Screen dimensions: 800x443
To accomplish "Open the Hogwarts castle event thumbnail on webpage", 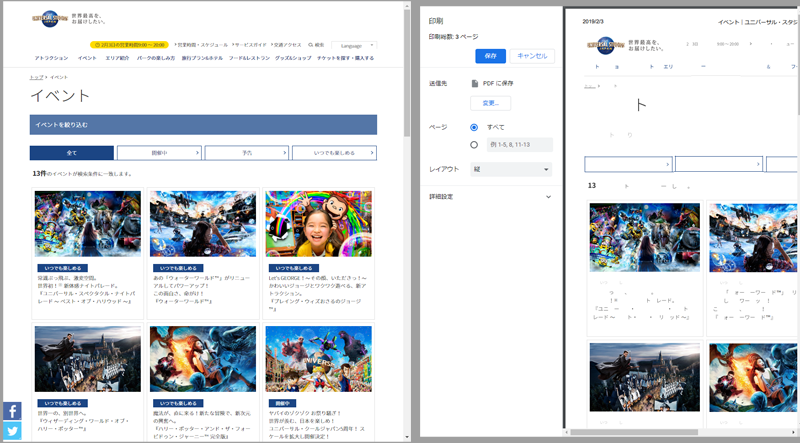I will (x=88, y=359).
